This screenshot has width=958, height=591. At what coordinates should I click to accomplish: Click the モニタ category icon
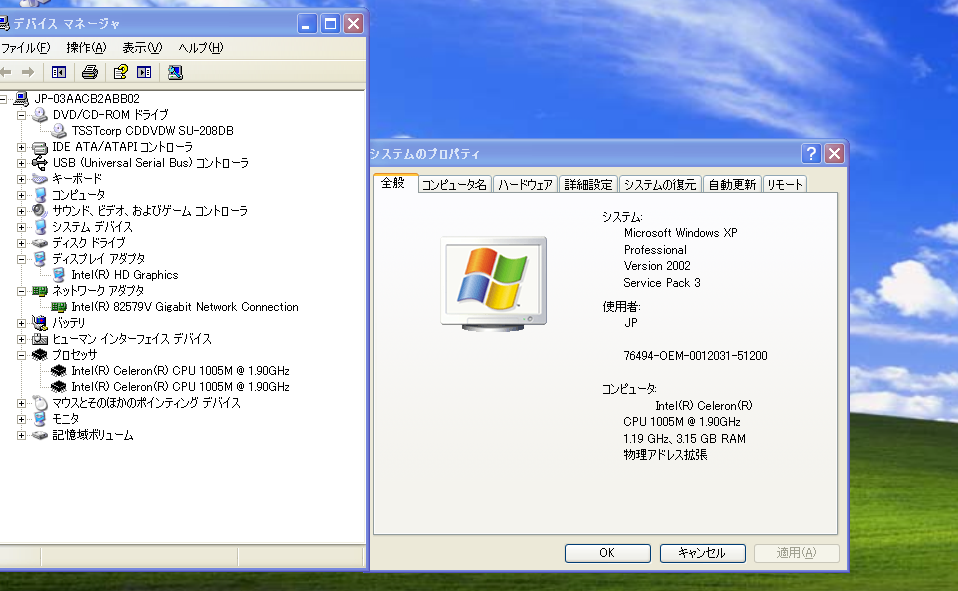coord(40,419)
